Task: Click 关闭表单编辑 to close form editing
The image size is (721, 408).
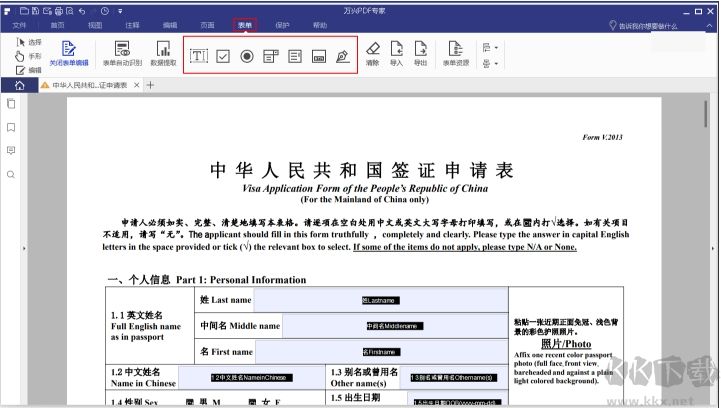Action: [x=69, y=53]
